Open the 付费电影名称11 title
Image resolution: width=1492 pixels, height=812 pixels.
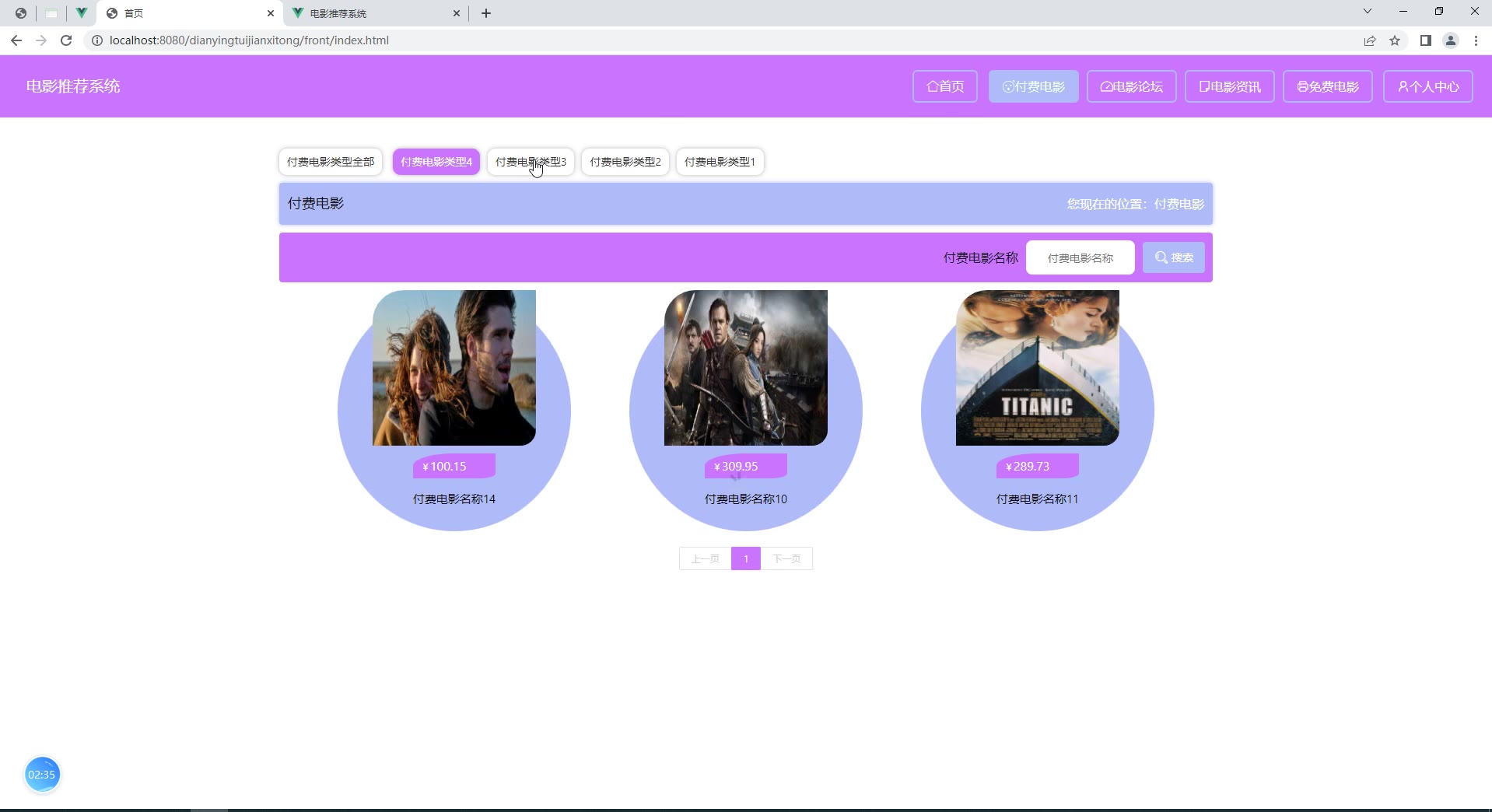pyautogui.click(x=1038, y=499)
